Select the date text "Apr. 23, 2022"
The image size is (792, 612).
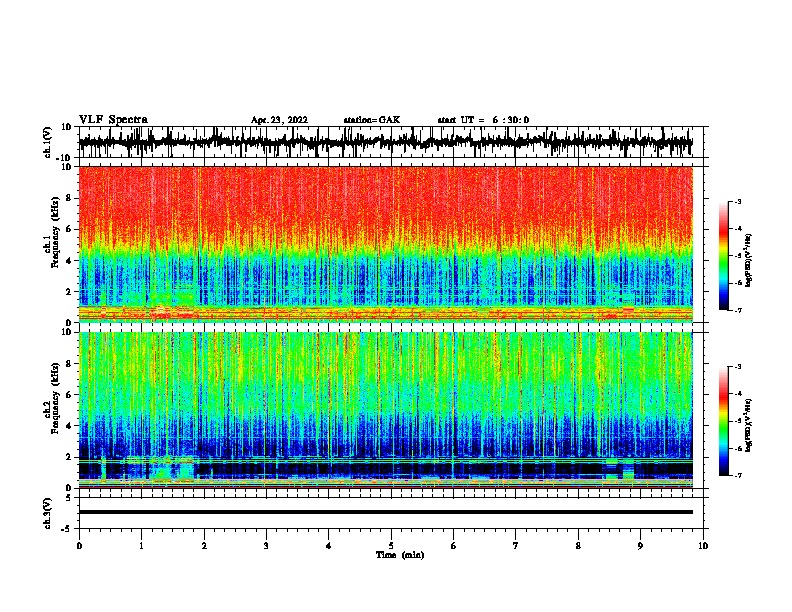(x=279, y=120)
